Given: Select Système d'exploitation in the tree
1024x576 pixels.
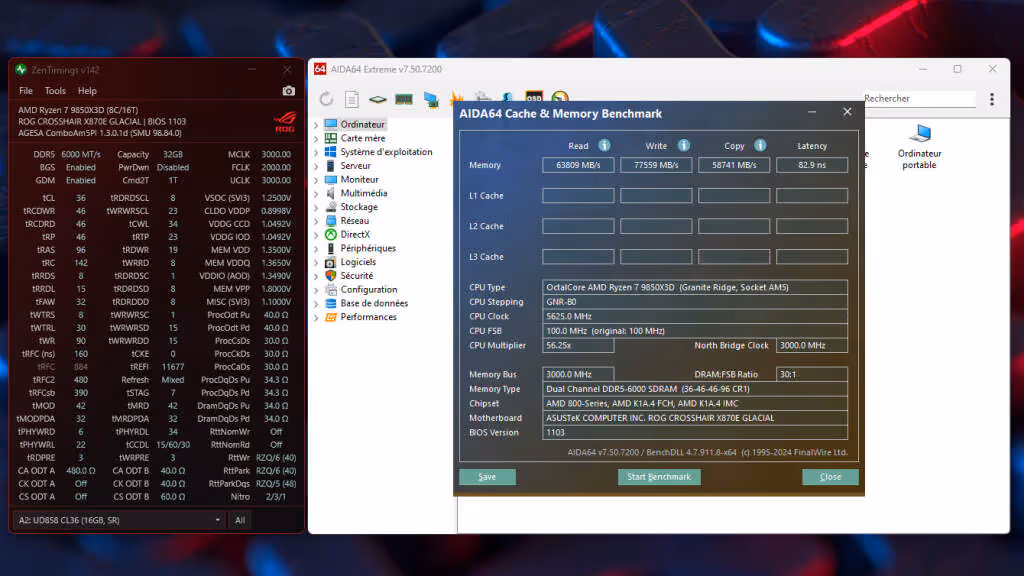Looking at the screenshot, I should point(386,152).
